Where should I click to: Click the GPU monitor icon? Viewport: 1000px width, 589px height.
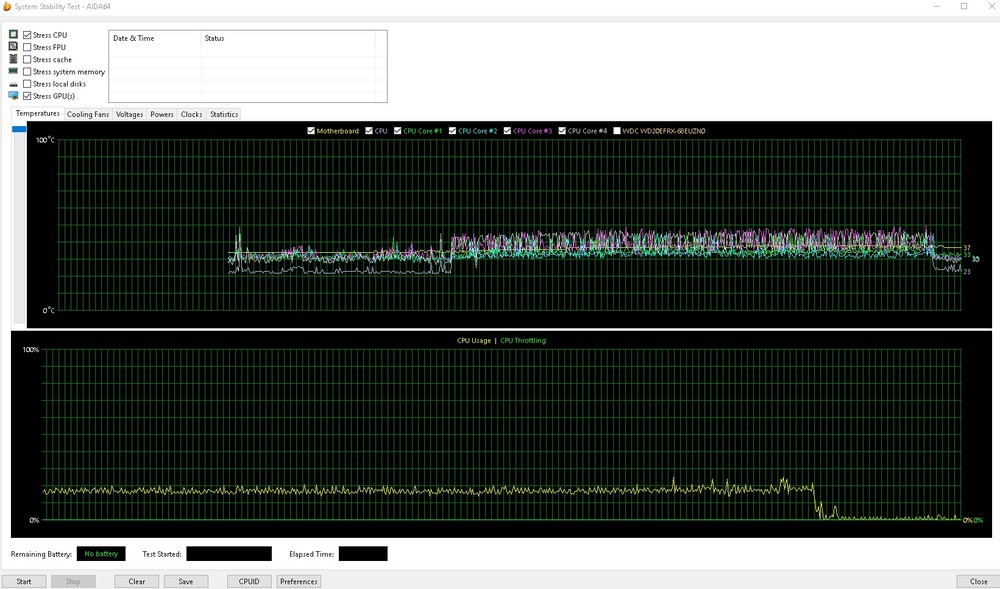13,96
